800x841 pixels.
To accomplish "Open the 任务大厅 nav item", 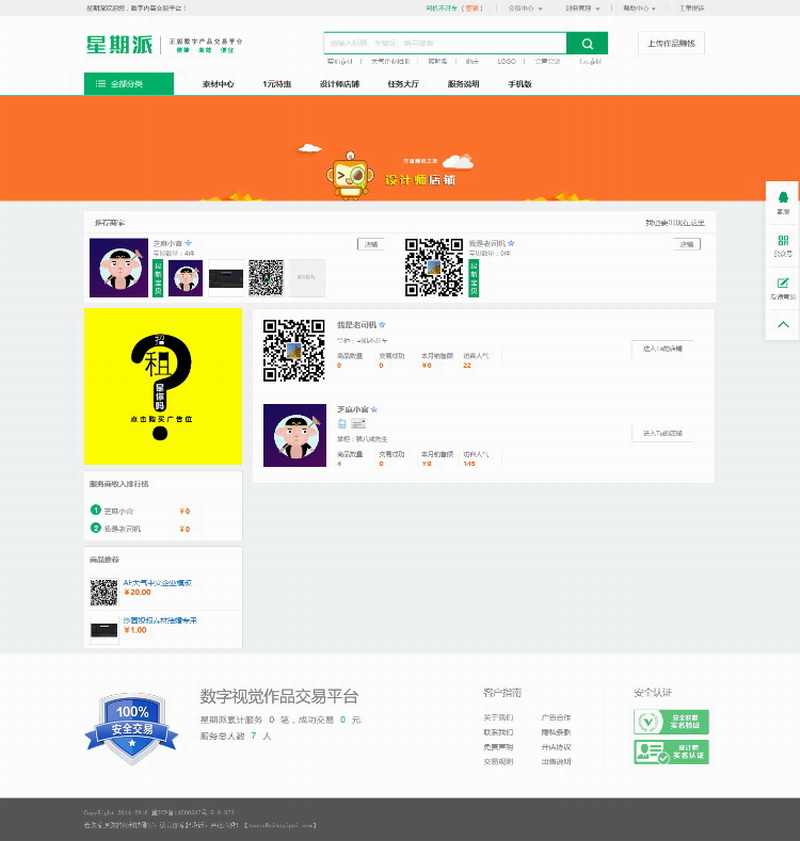I will point(403,84).
